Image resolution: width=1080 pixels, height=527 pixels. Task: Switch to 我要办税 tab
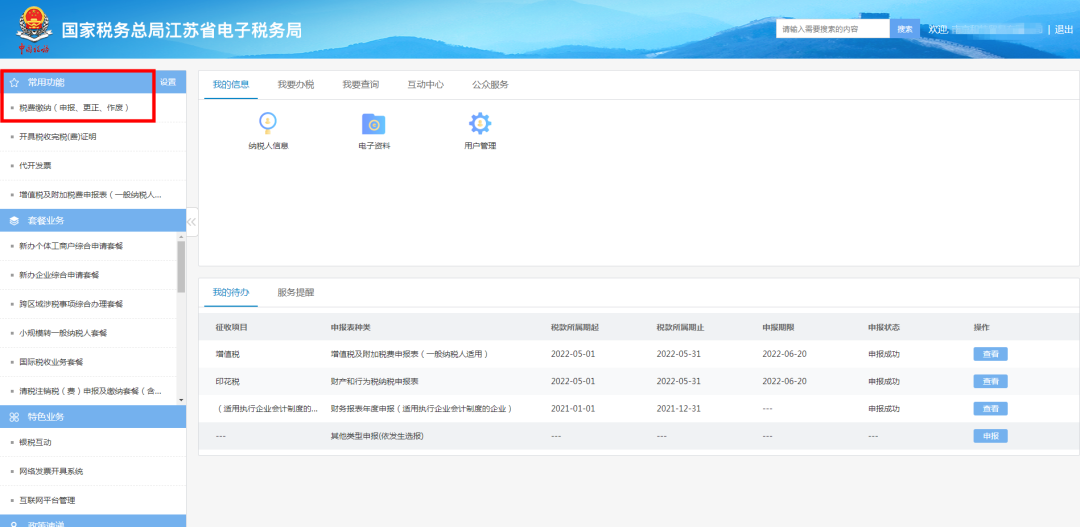tap(295, 85)
